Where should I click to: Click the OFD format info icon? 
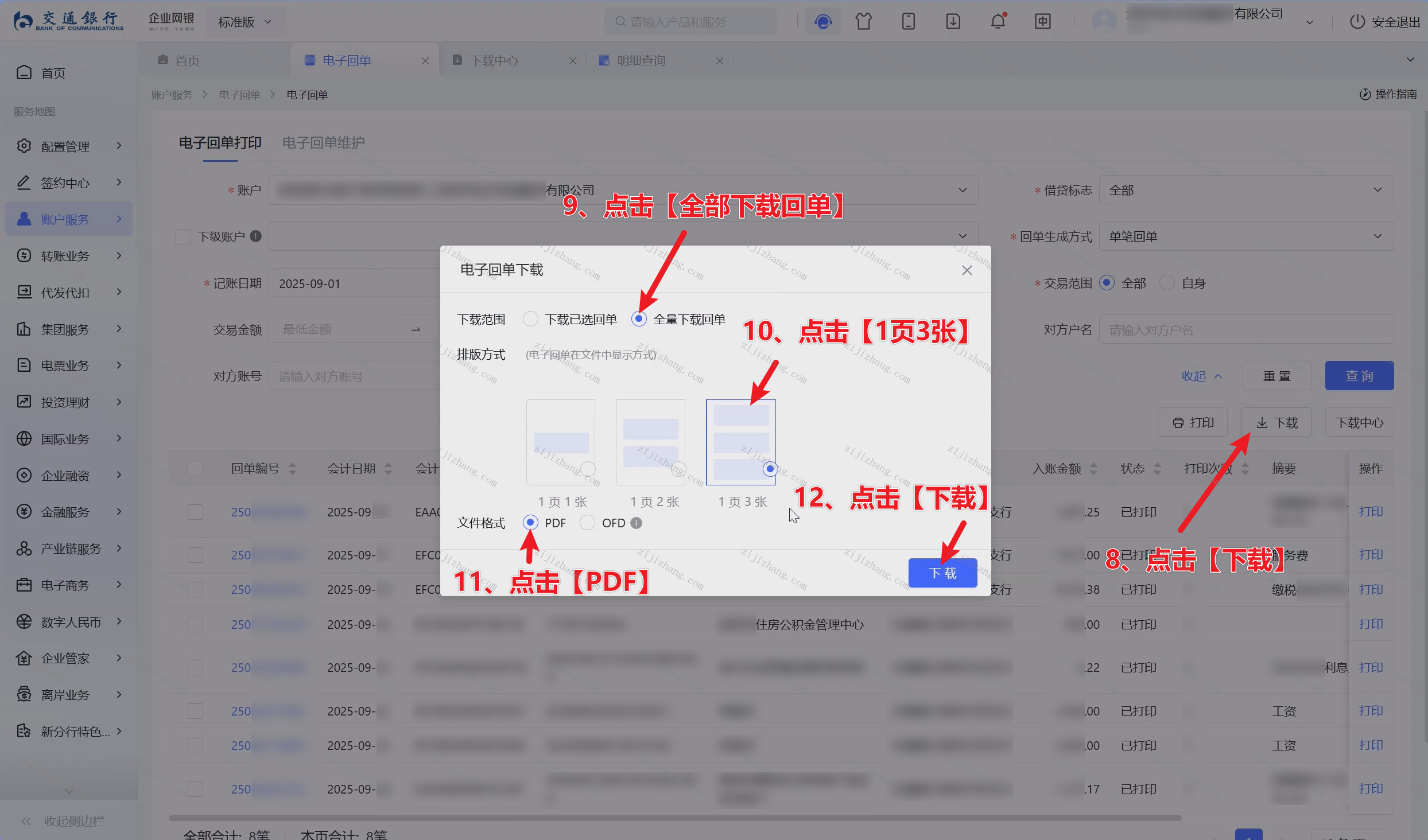click(x=636, y=523)
